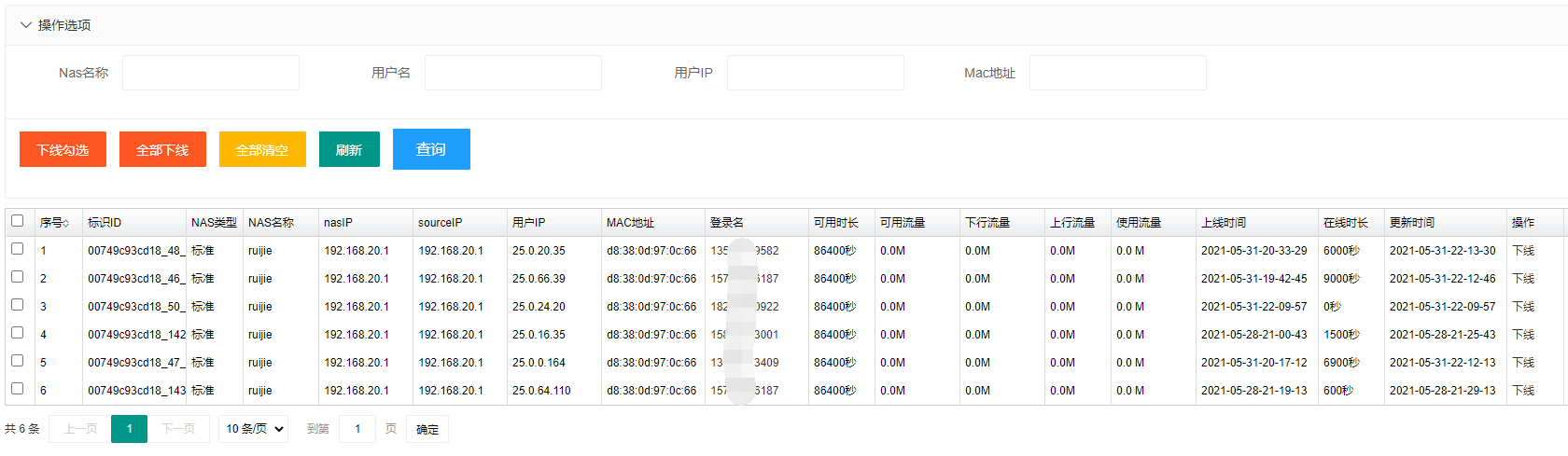
Task: Click 下线 for row with 25.0.20.35
Action: point(1523,251)
